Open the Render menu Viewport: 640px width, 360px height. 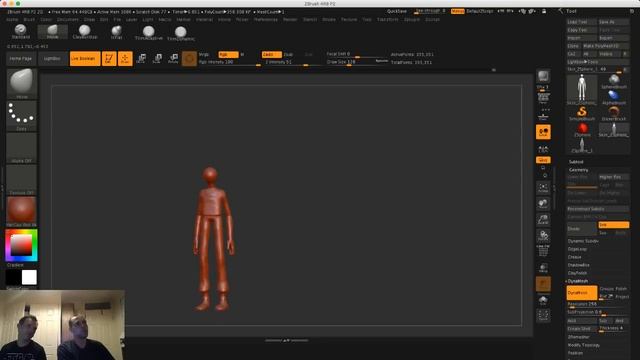pos(290,20)
